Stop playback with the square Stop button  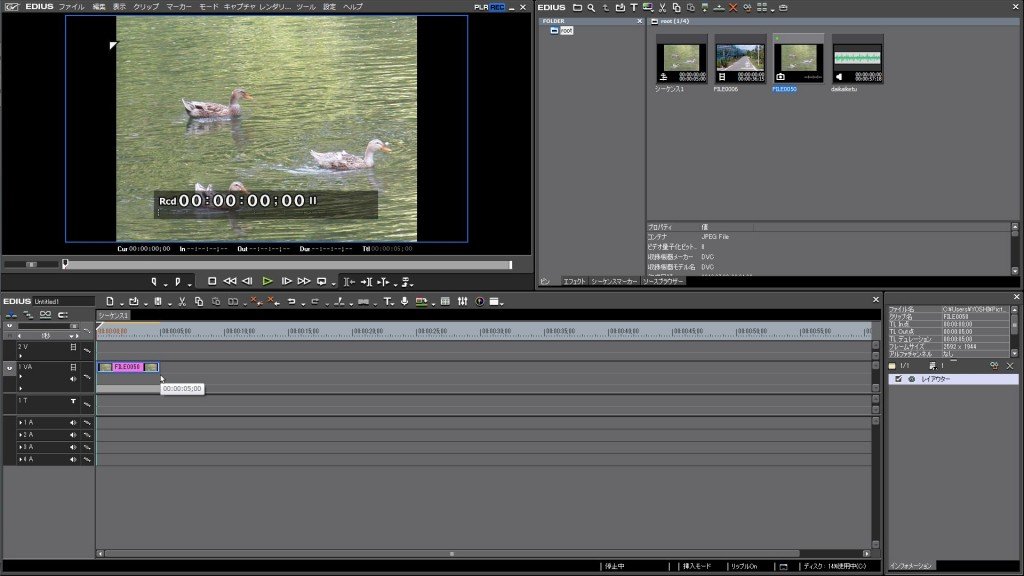[212, 281]
